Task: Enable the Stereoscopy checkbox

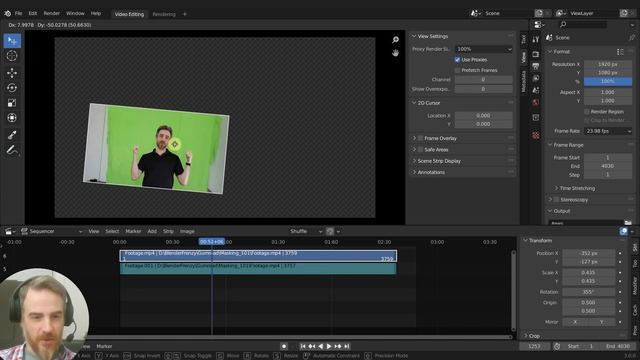Action: (556, 200)
